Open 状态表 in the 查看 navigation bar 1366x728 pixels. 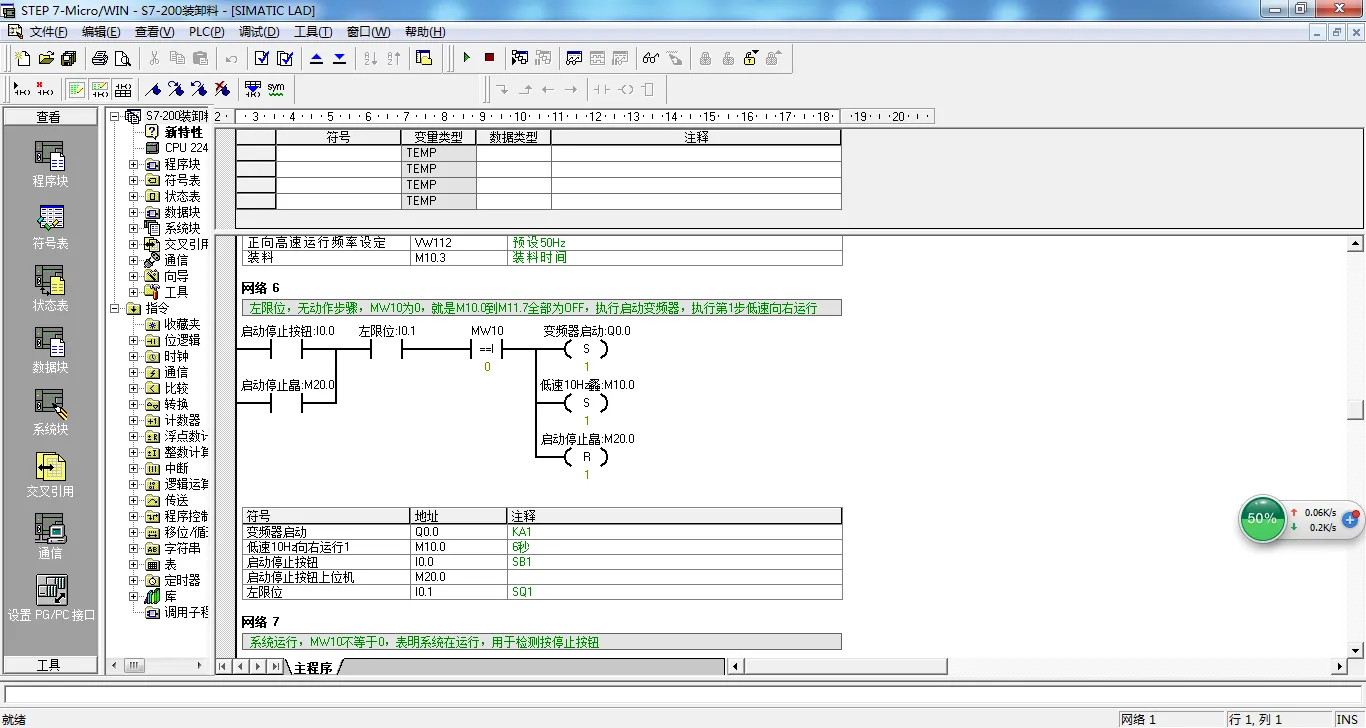[50, 289]
